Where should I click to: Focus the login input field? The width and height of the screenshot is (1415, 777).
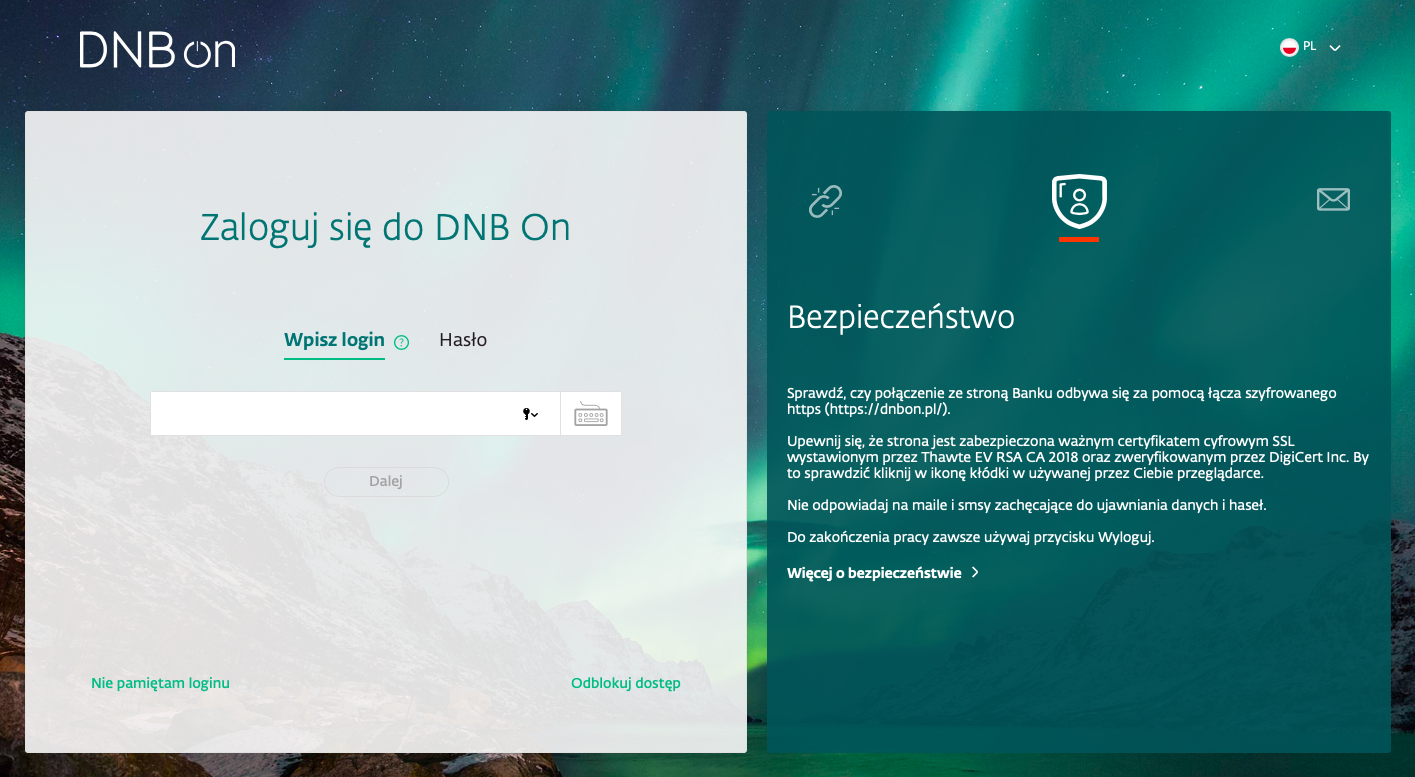coord(355,414)
